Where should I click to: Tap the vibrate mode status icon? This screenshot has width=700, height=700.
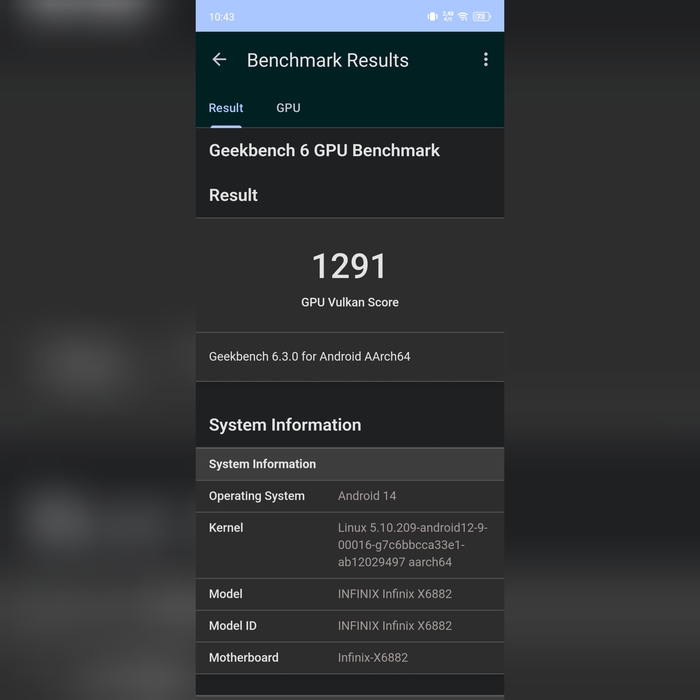tap(432, 17)
